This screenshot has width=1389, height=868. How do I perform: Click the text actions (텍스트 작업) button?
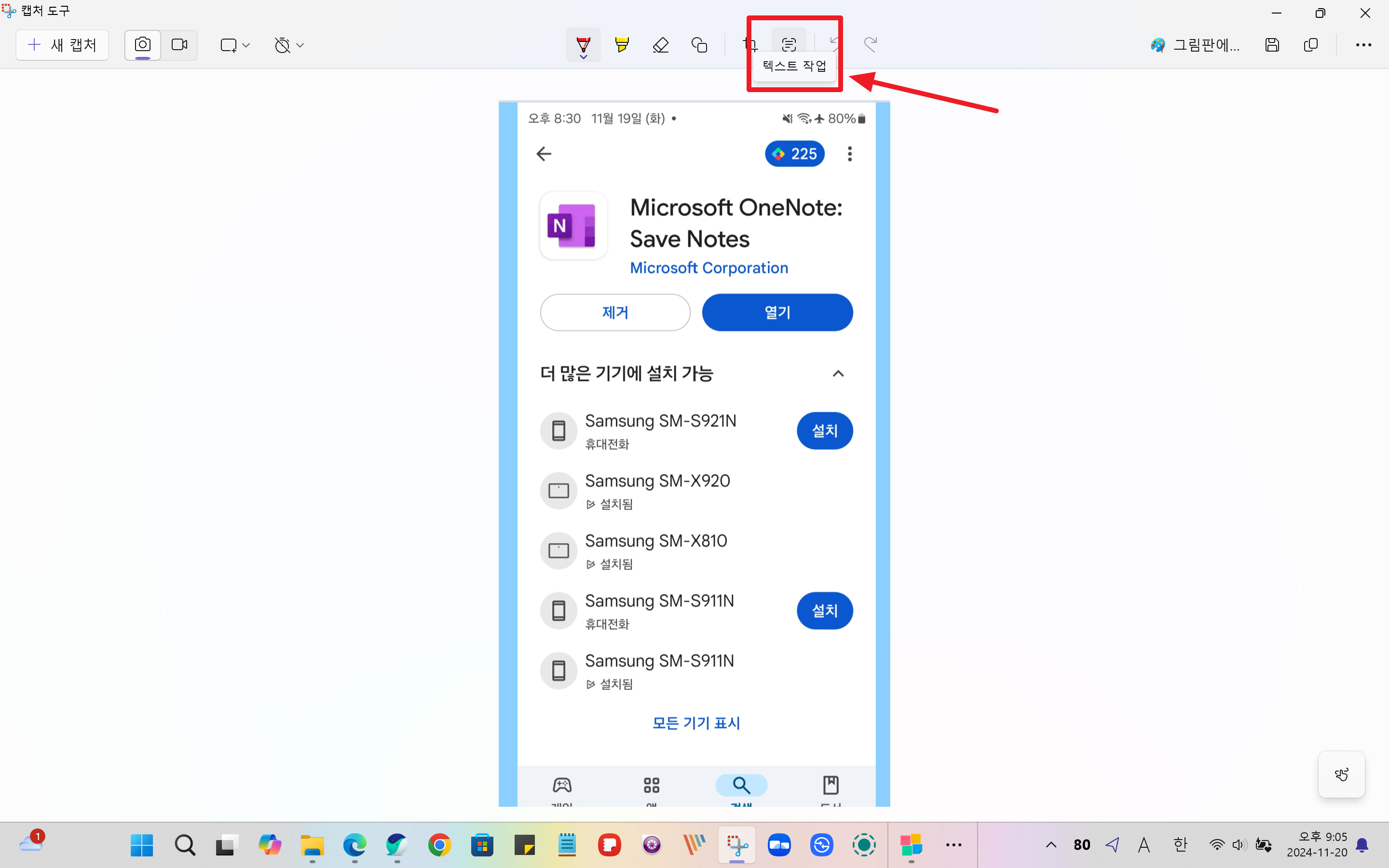789,43
